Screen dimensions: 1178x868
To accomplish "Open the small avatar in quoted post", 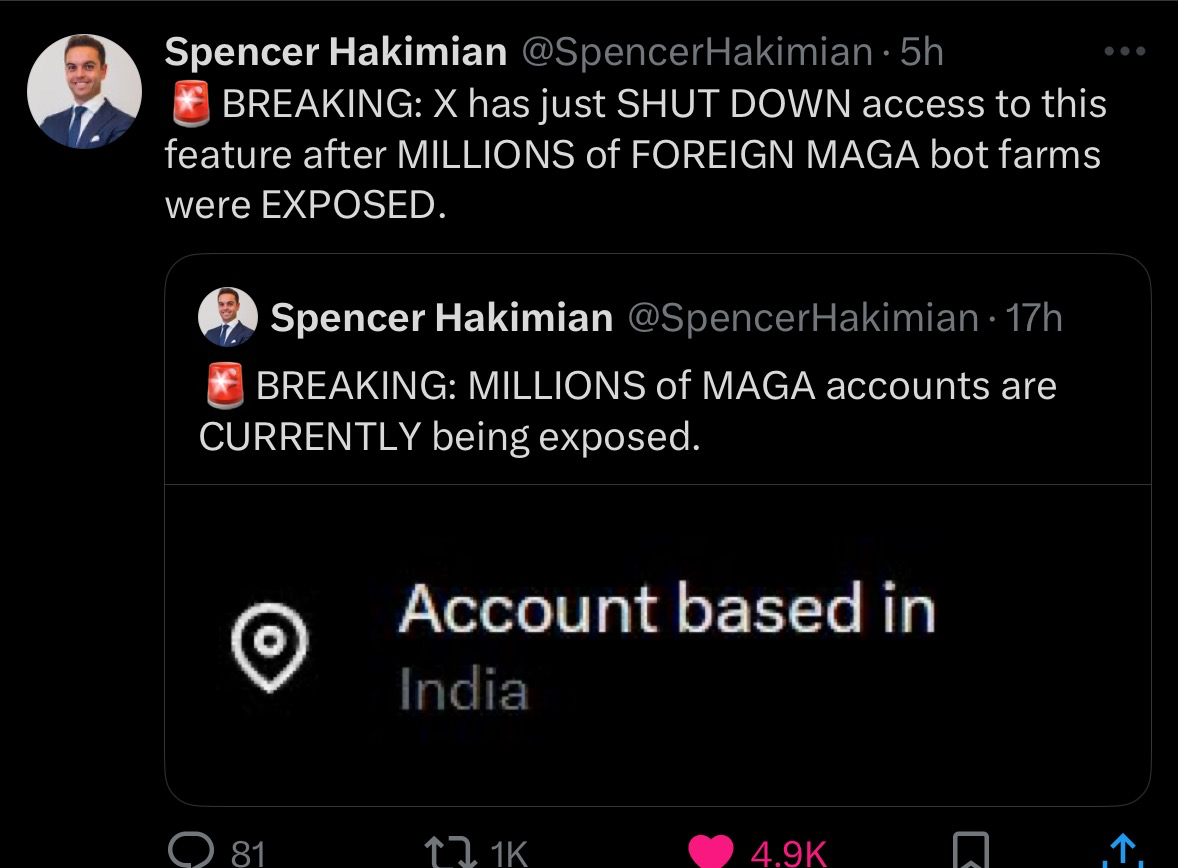I will pos(228,317).
